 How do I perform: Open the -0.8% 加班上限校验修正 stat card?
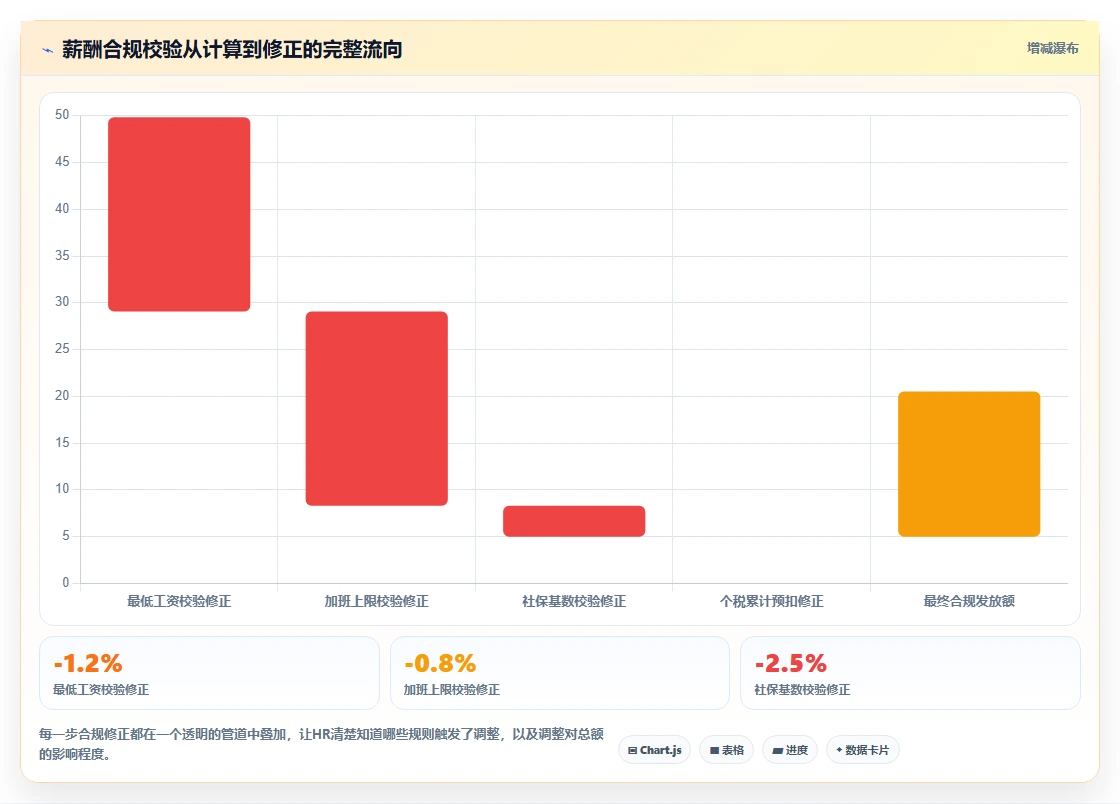(x=560, y=673)
